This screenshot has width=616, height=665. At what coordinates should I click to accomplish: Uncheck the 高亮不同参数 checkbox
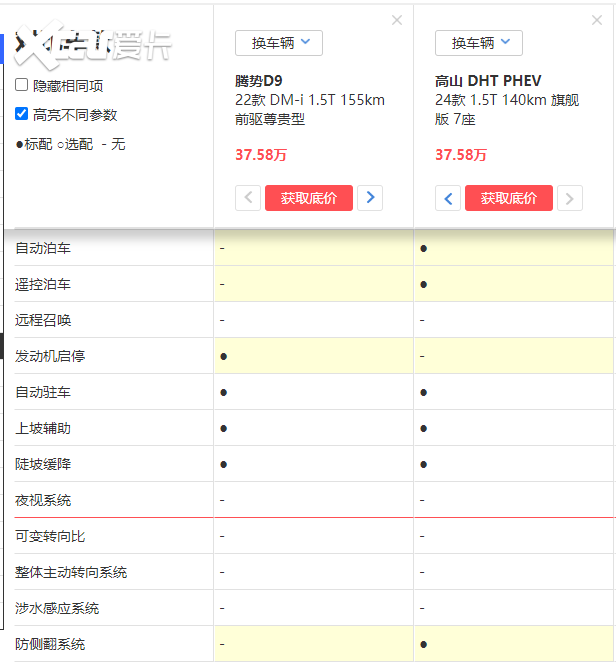22,114
